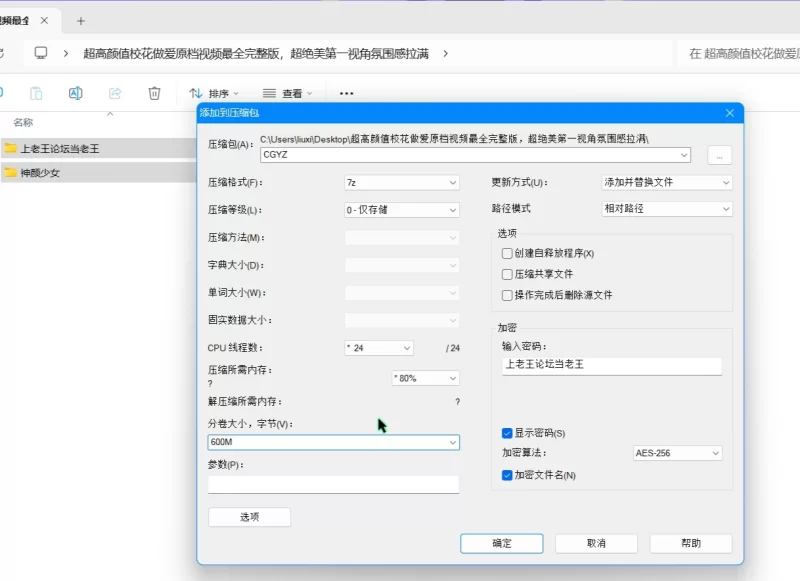Screen dimensions: 800x581
Task: Click the Explorer search box
Action: pos(740,53)
